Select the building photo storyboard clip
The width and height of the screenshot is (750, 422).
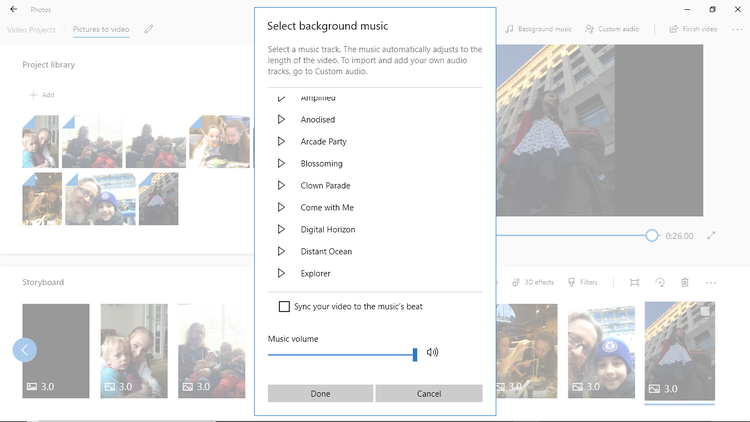pyautogui.click(x=680, y=351)
